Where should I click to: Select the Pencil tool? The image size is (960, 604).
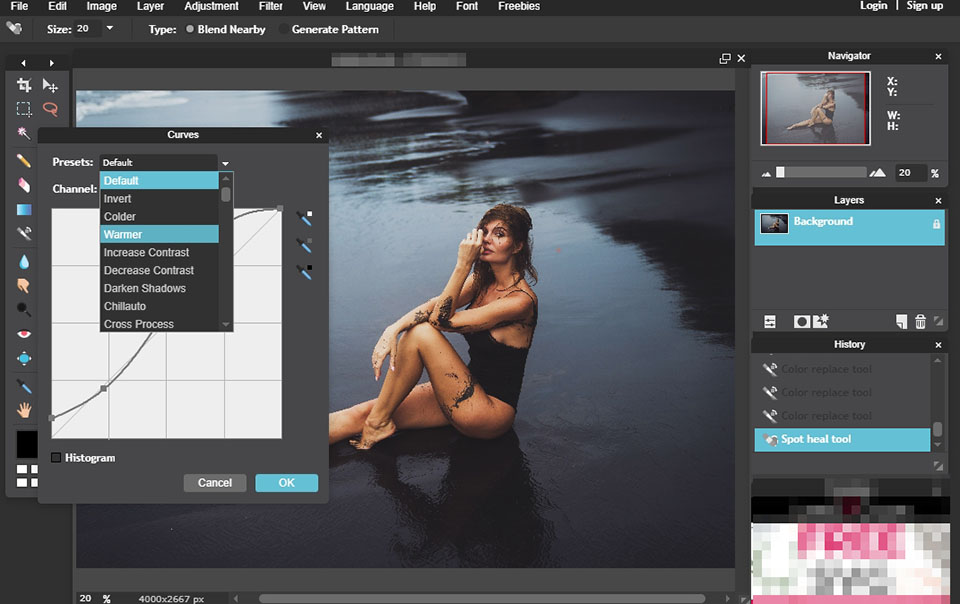24,161
